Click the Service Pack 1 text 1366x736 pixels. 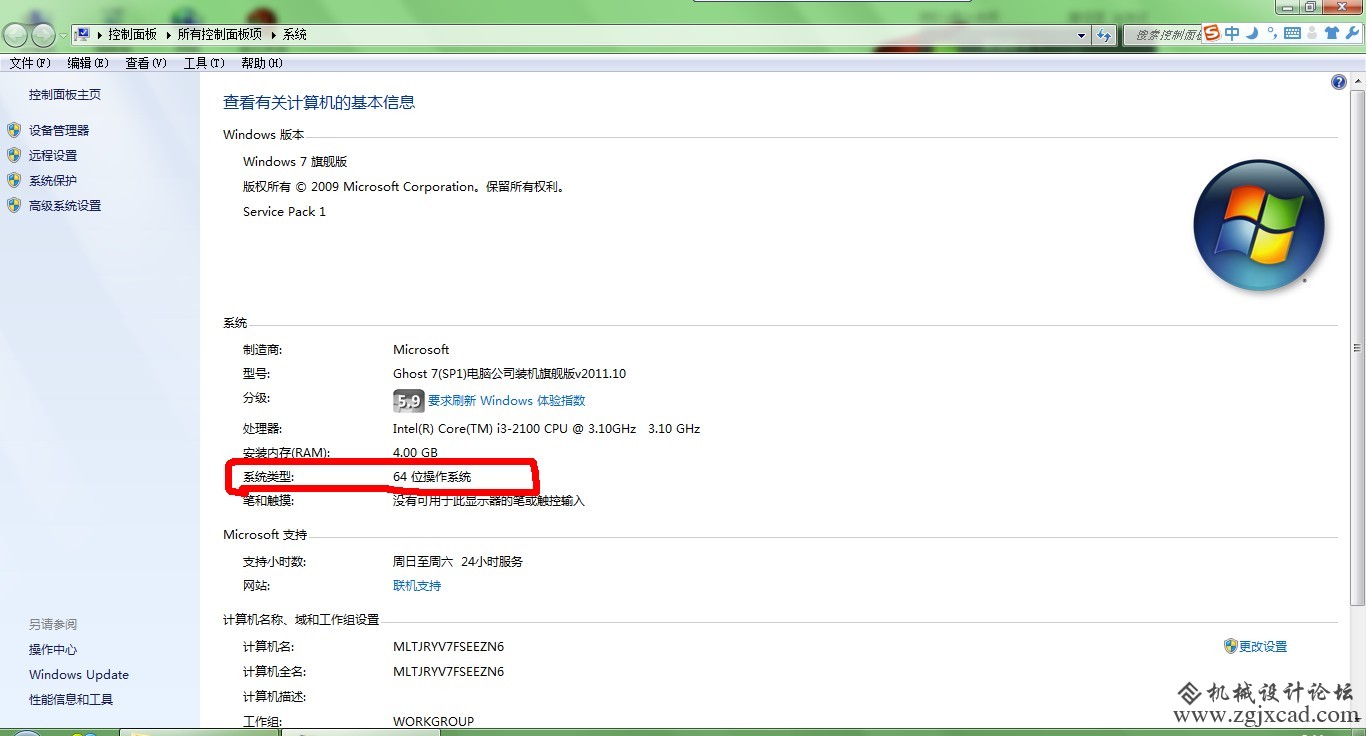click(284, 211)
